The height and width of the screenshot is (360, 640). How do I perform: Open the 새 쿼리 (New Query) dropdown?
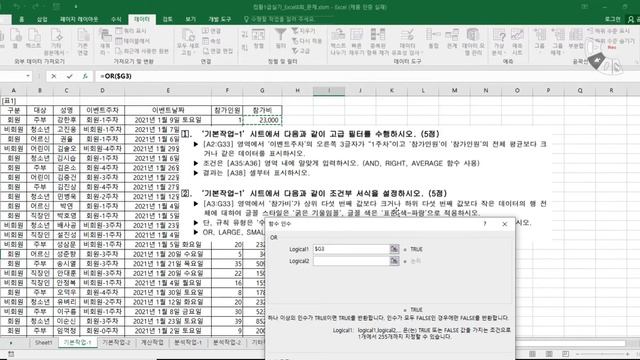coord(105,42)
